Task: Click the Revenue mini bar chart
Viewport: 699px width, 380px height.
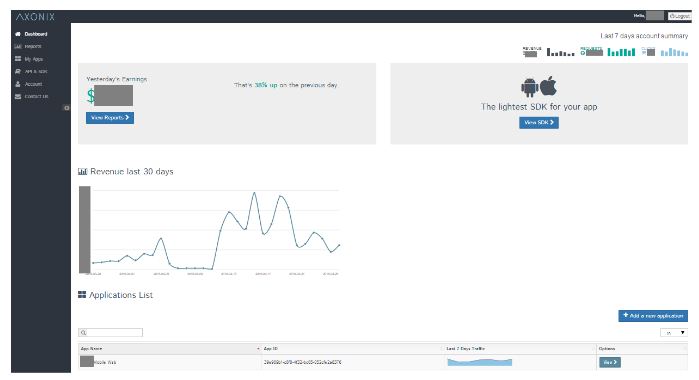Action: point(560,52)
